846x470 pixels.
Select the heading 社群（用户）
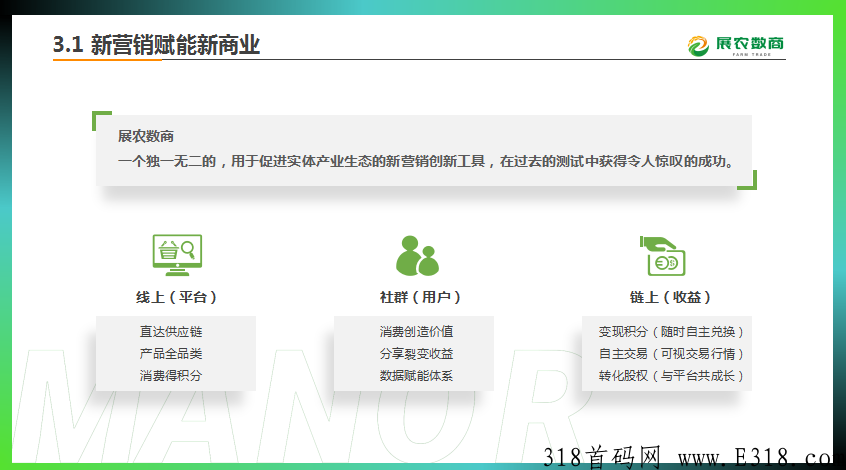pyautogui.click(x=420, y=297)
